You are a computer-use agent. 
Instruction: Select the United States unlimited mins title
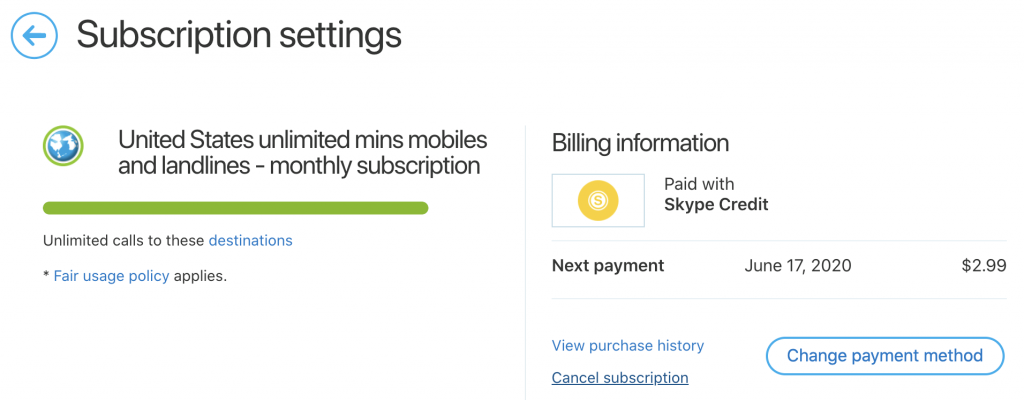point(302,152)
